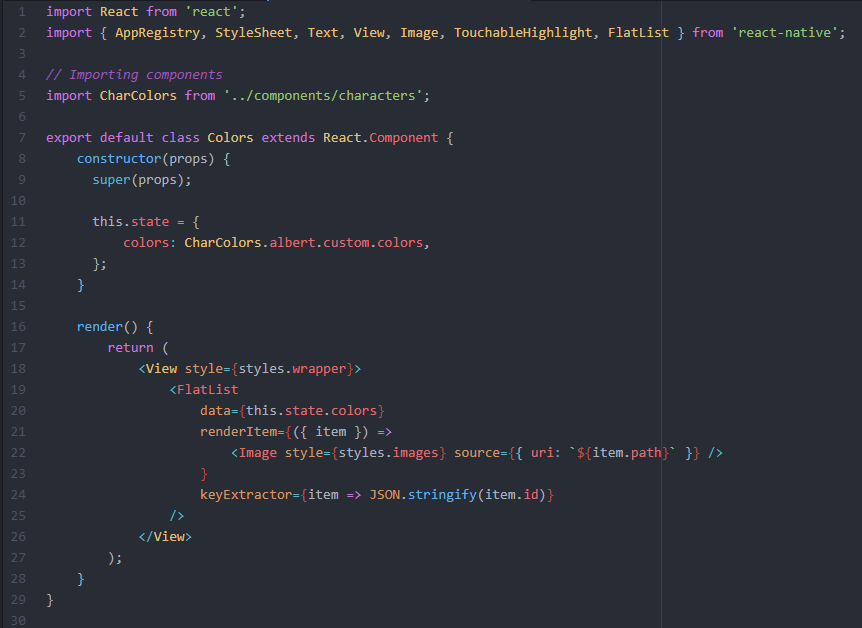Click React.Component after extends
The width and height of the screenshot is (862, 628).
(x=380, y=137)
